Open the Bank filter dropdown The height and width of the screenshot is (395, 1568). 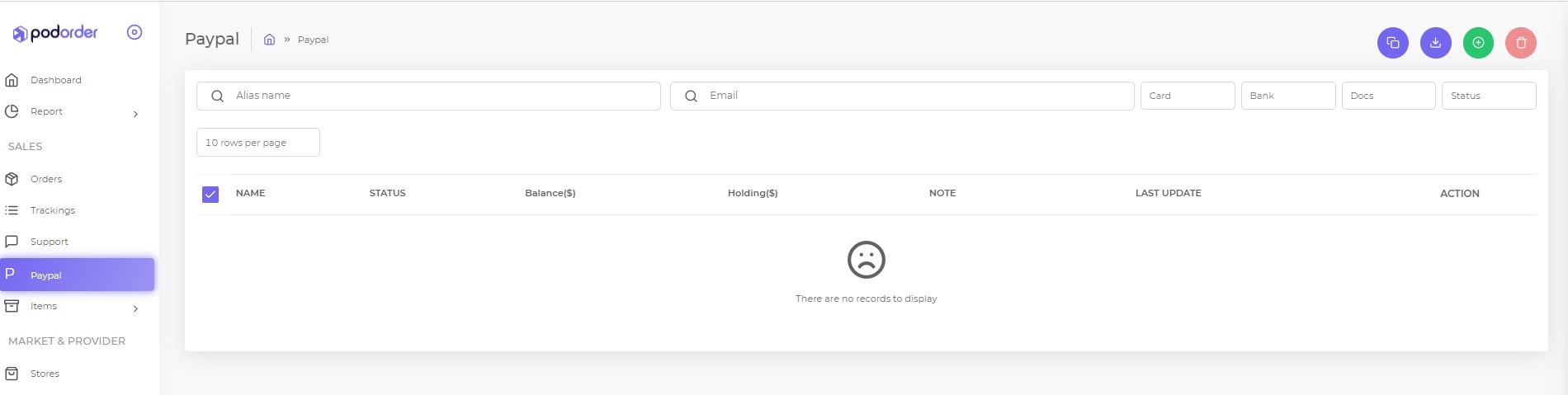1288,96
